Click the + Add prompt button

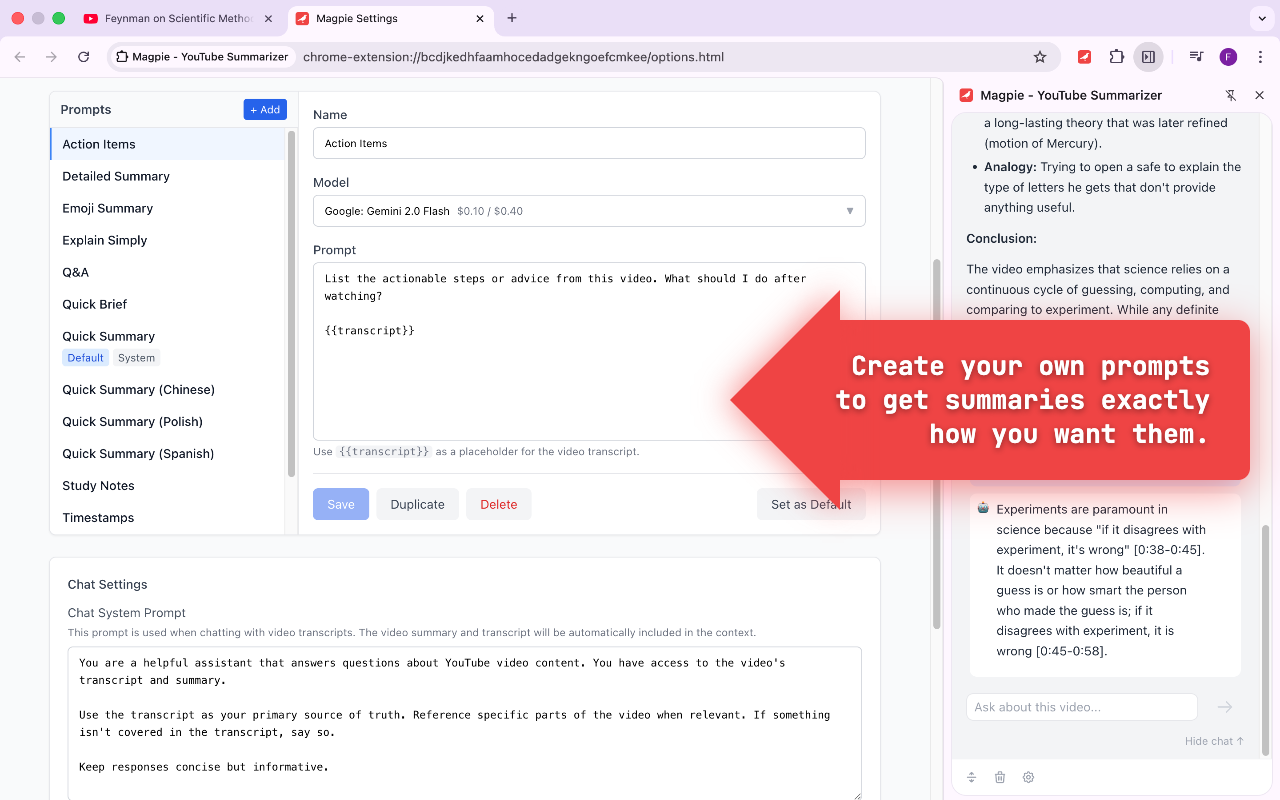pos(265,110)
